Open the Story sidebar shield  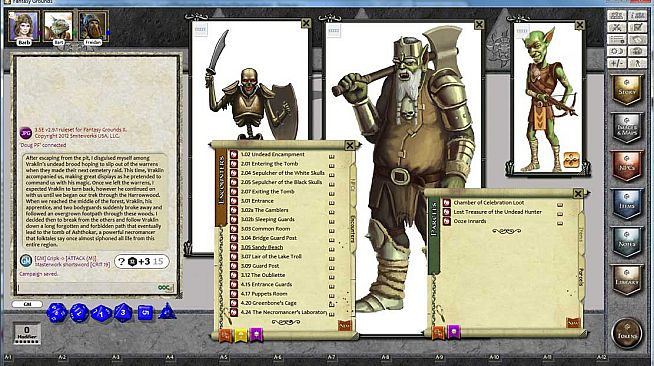[627, 90]
